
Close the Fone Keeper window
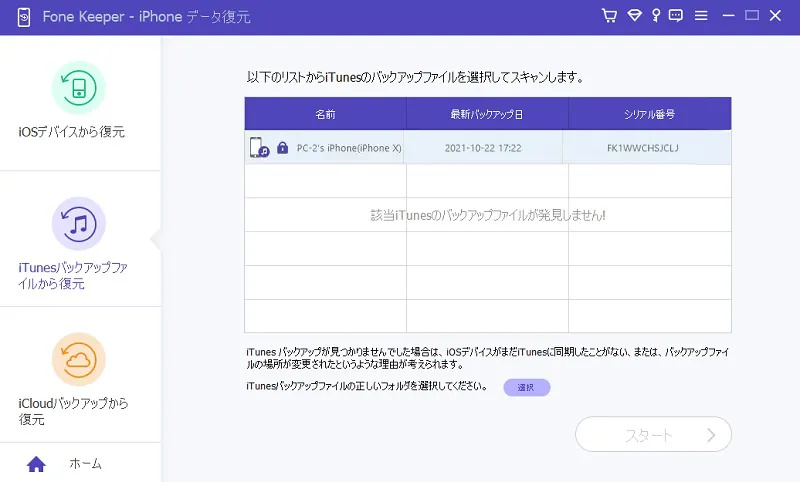pos(776,16)
